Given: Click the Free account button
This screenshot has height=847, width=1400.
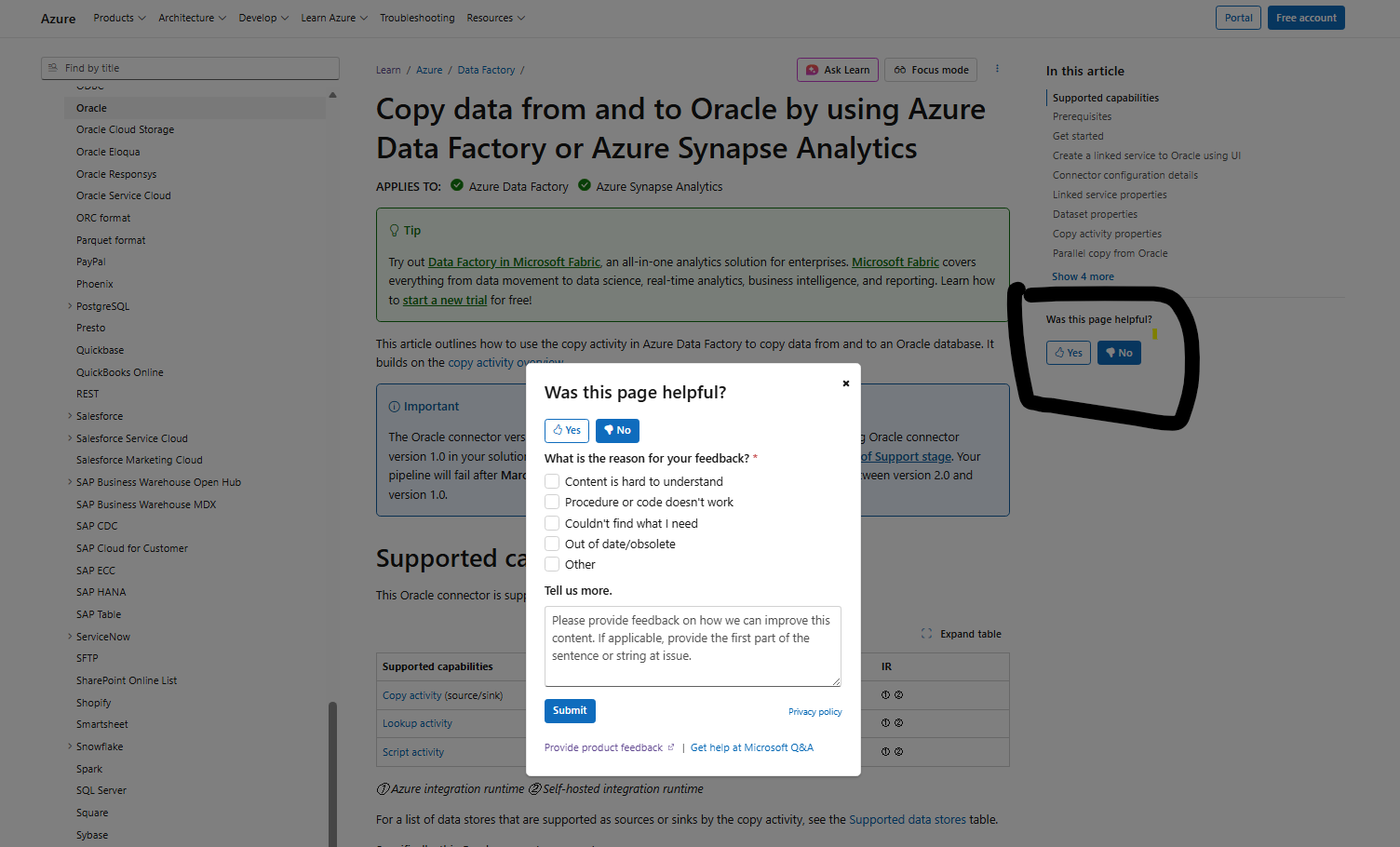Looking at the screenshot, I should (1306, 18).
